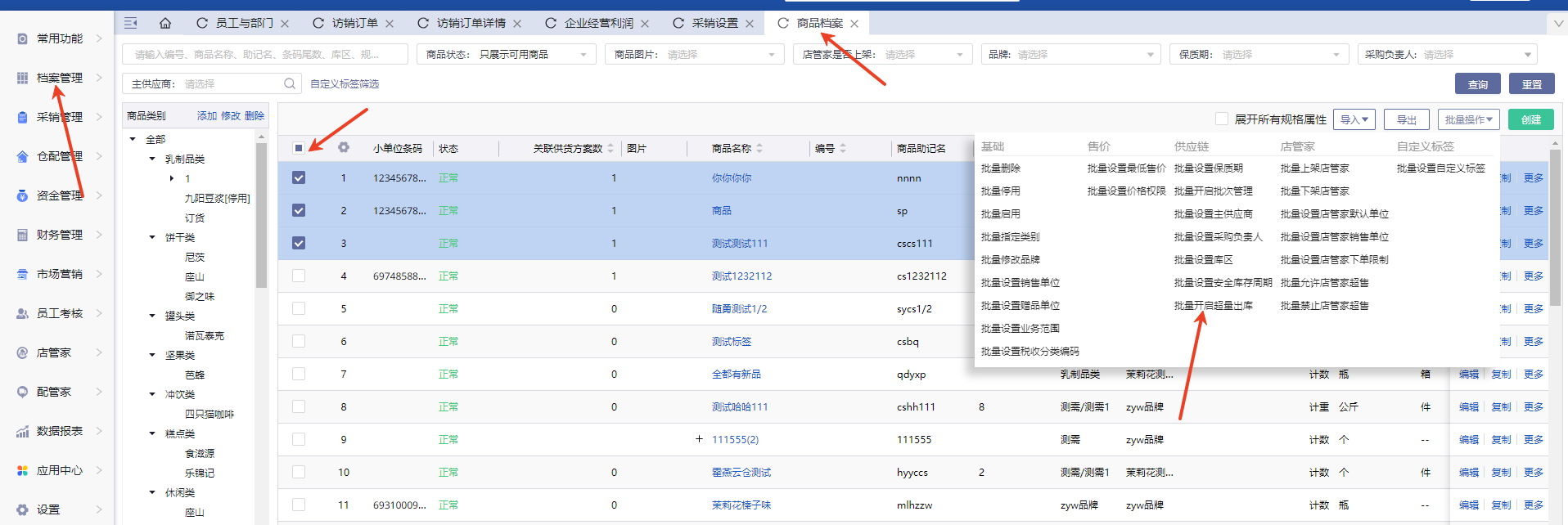The width and height of the screenshot is (1568, 525).
Task: Refresh the 商品档案 tab using reload icon
Action: [783, 23]
